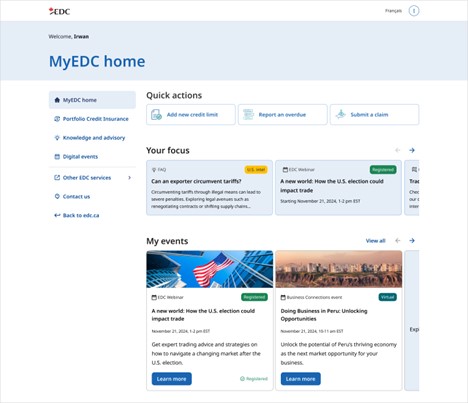The image size is (468, 403).
Task: Click the FAQ pin icon on the tariffs card
Action: pyautogui.click(x=154, y=170)
